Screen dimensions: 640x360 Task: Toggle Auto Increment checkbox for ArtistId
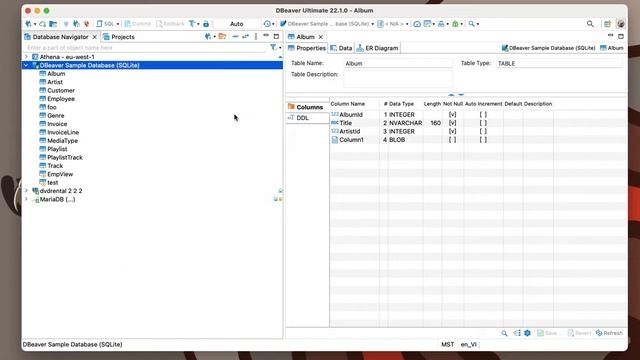(483, 131)
